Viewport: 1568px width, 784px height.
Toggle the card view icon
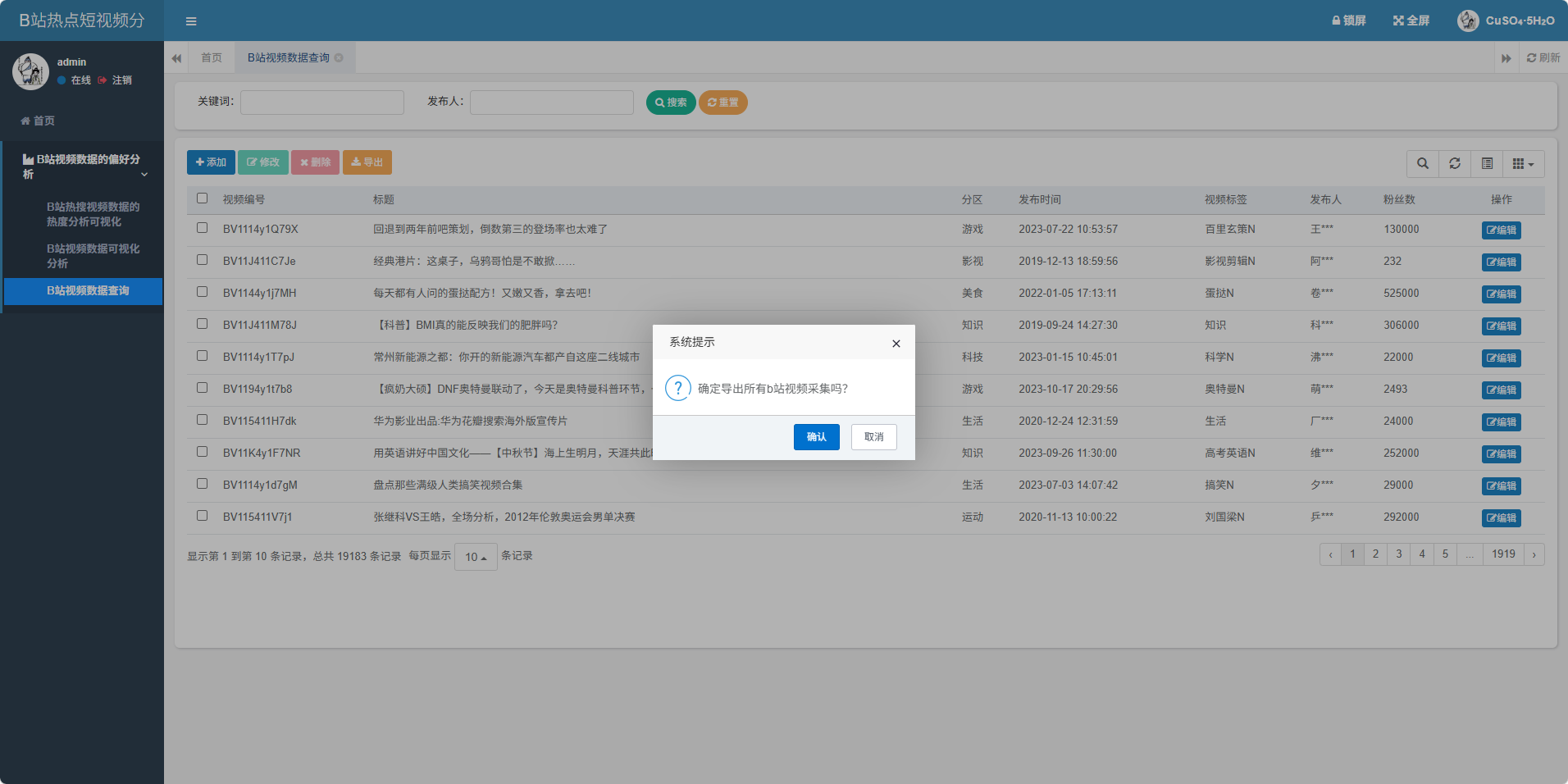point(1487,164)
